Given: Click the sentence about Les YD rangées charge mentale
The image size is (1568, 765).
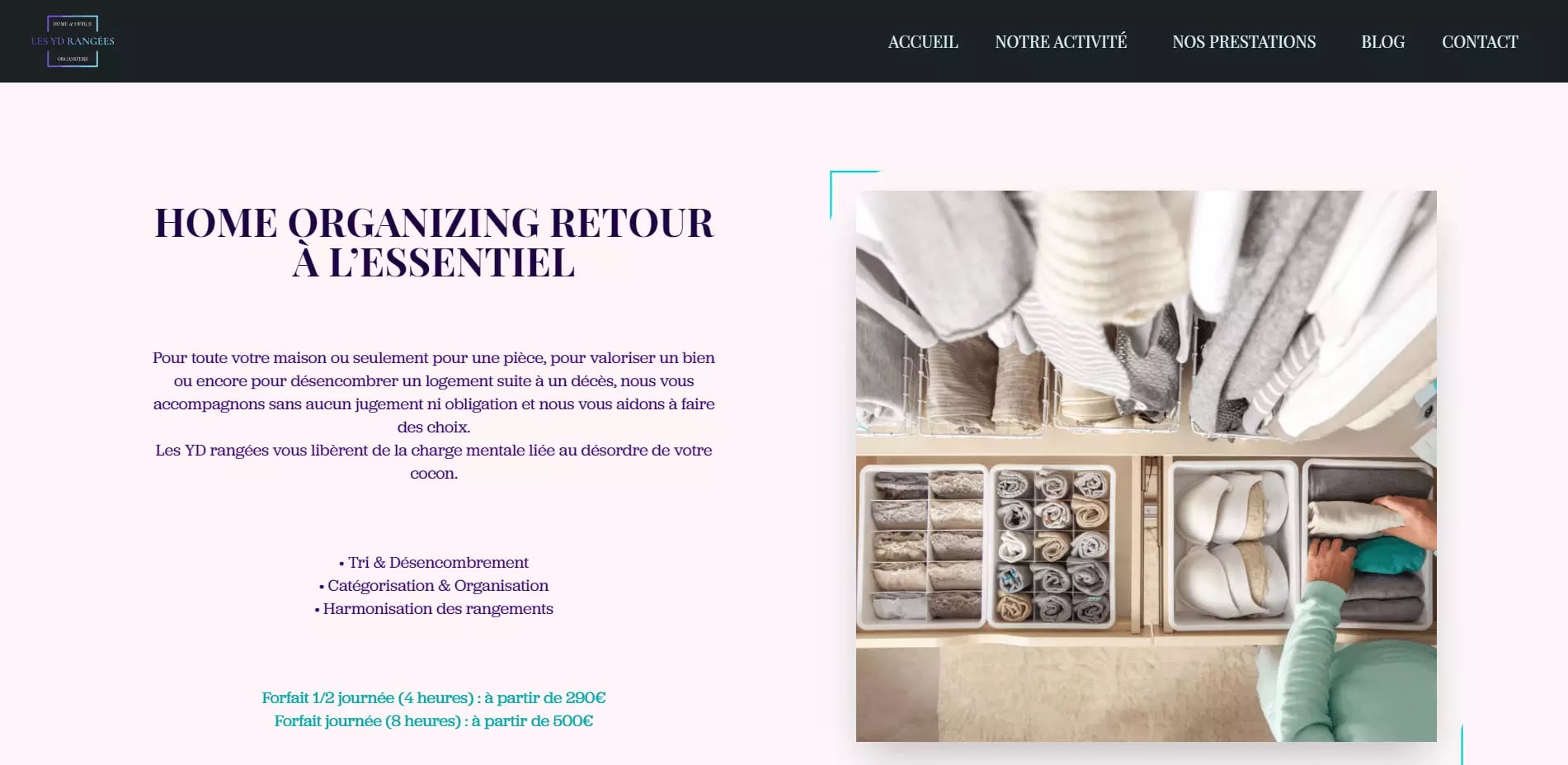Looking at the screenshot, I should coord(434,462).
